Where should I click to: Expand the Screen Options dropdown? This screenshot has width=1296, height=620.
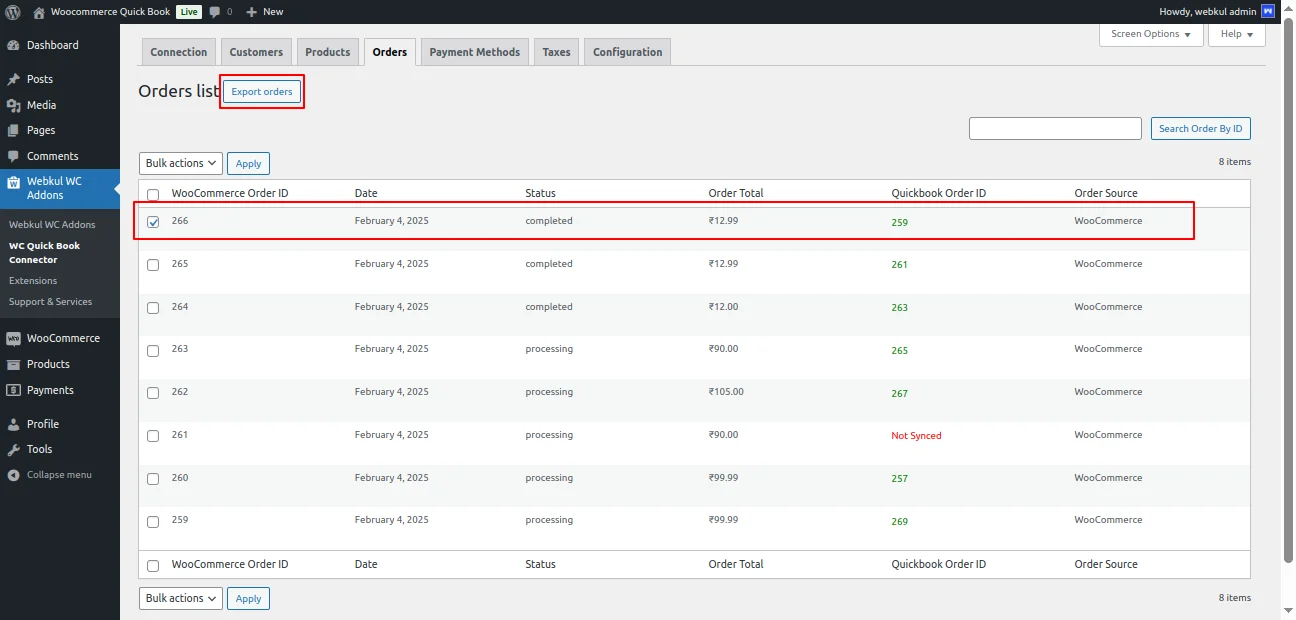click(x=1149, y=34)
